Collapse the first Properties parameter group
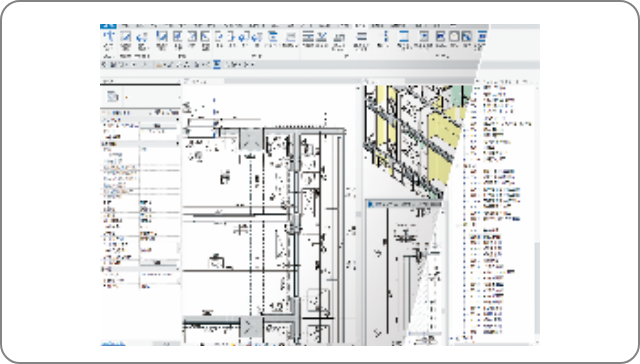The height and width of the screenshot is (364, 640). (x=178, y=120)
